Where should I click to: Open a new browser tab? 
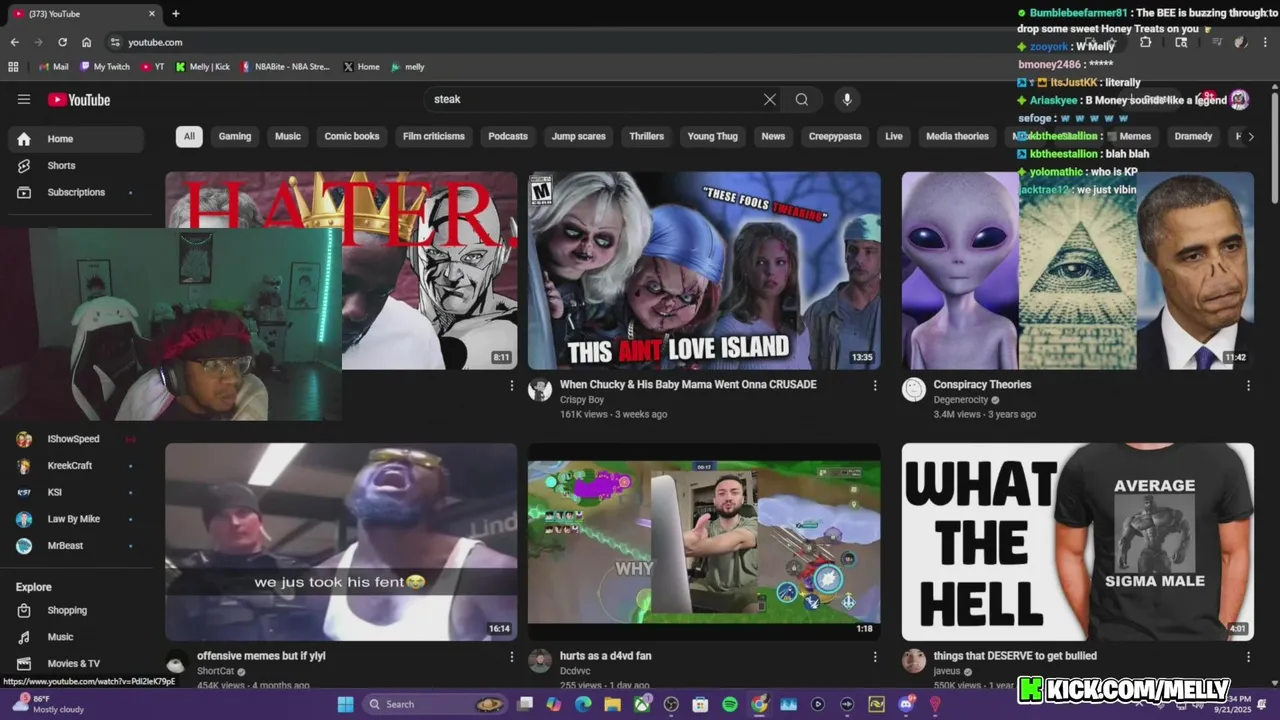176,14
